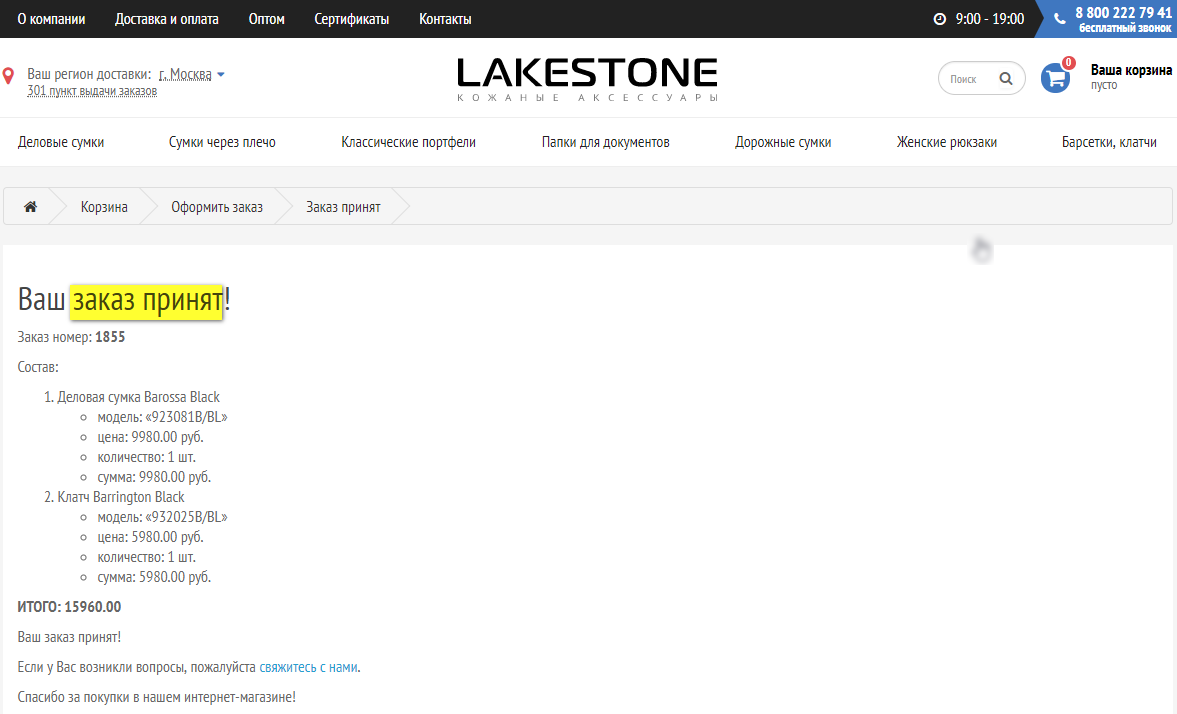Click the cart status пусто

[1104, 85]
